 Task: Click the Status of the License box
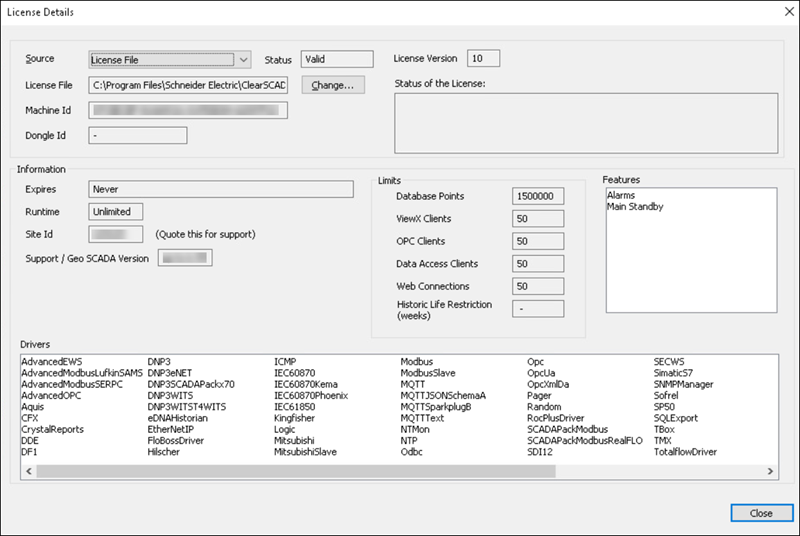[586, 123]
